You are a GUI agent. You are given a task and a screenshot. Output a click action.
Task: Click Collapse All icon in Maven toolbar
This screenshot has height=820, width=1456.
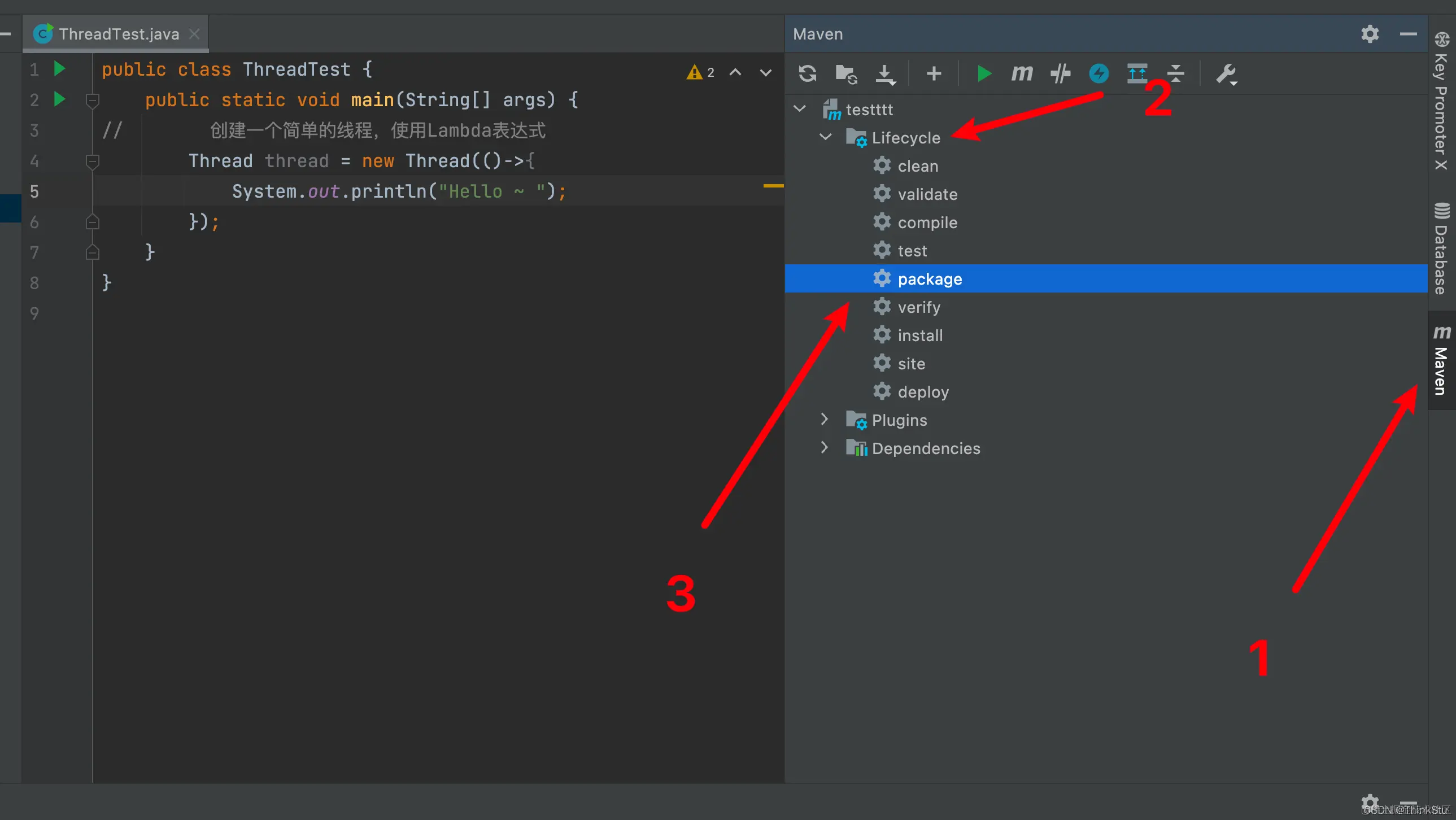1176,73
